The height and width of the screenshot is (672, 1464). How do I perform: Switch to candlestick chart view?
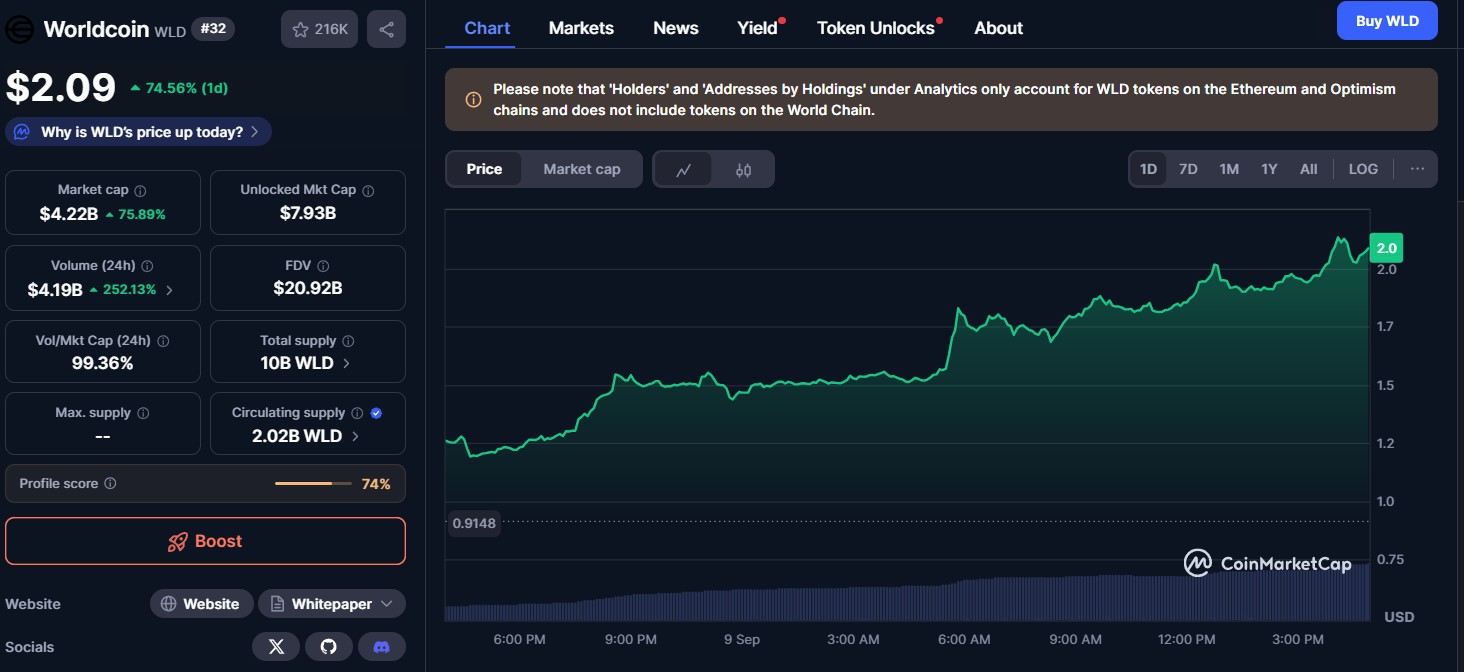743,170
